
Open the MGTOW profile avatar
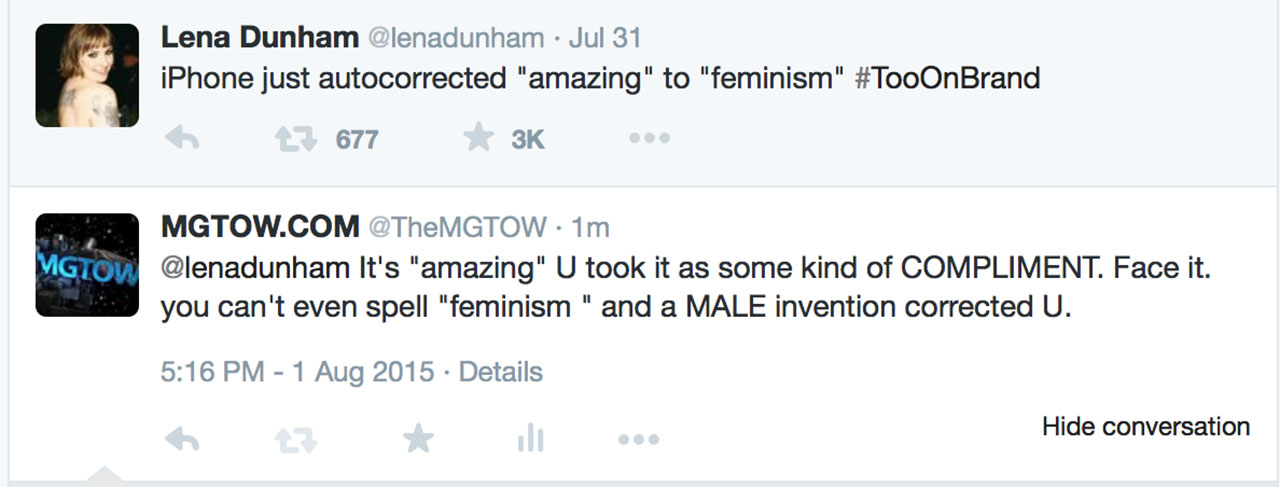point(87,265)
